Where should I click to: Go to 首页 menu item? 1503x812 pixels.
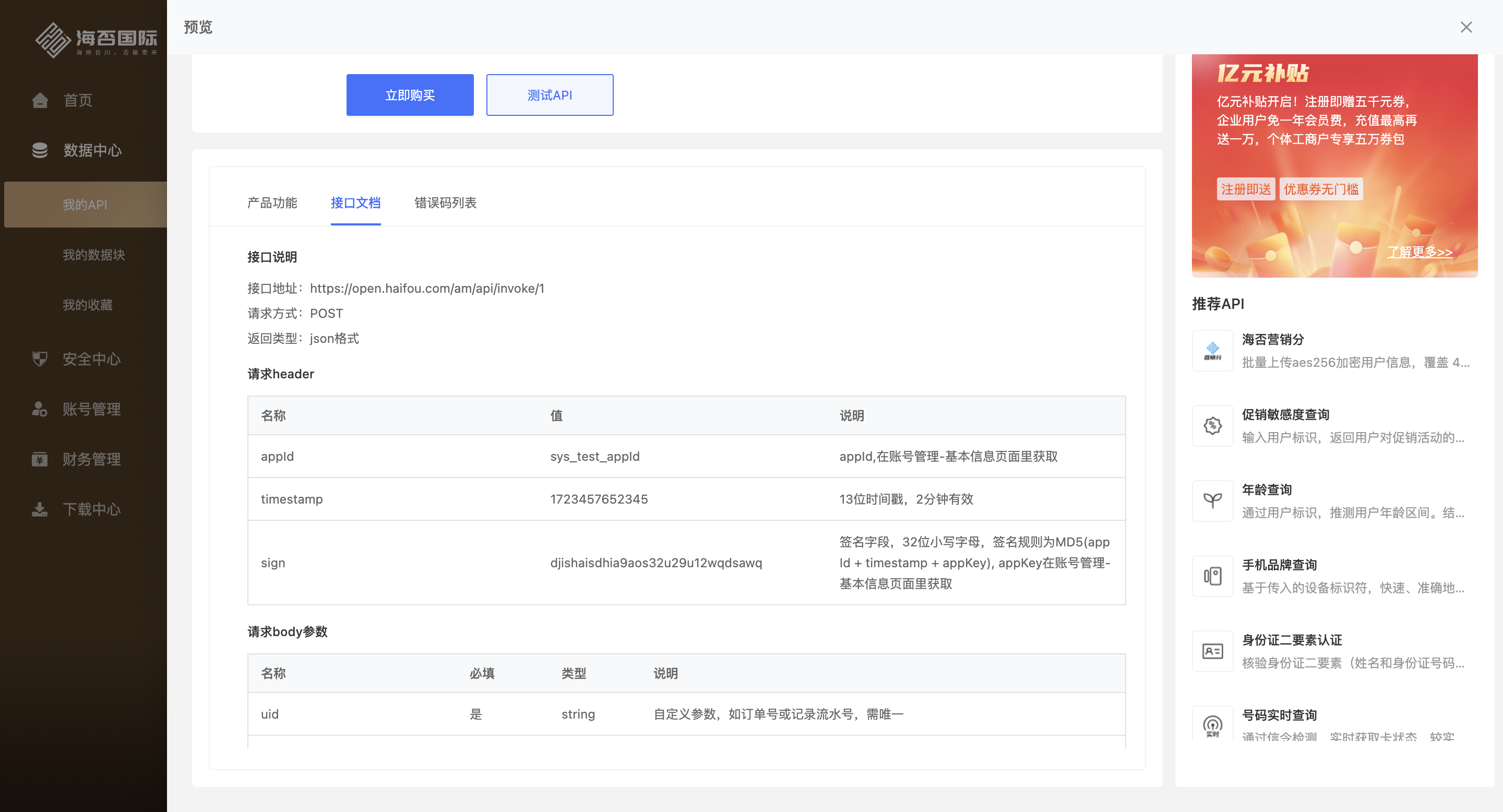coord(78,100)
